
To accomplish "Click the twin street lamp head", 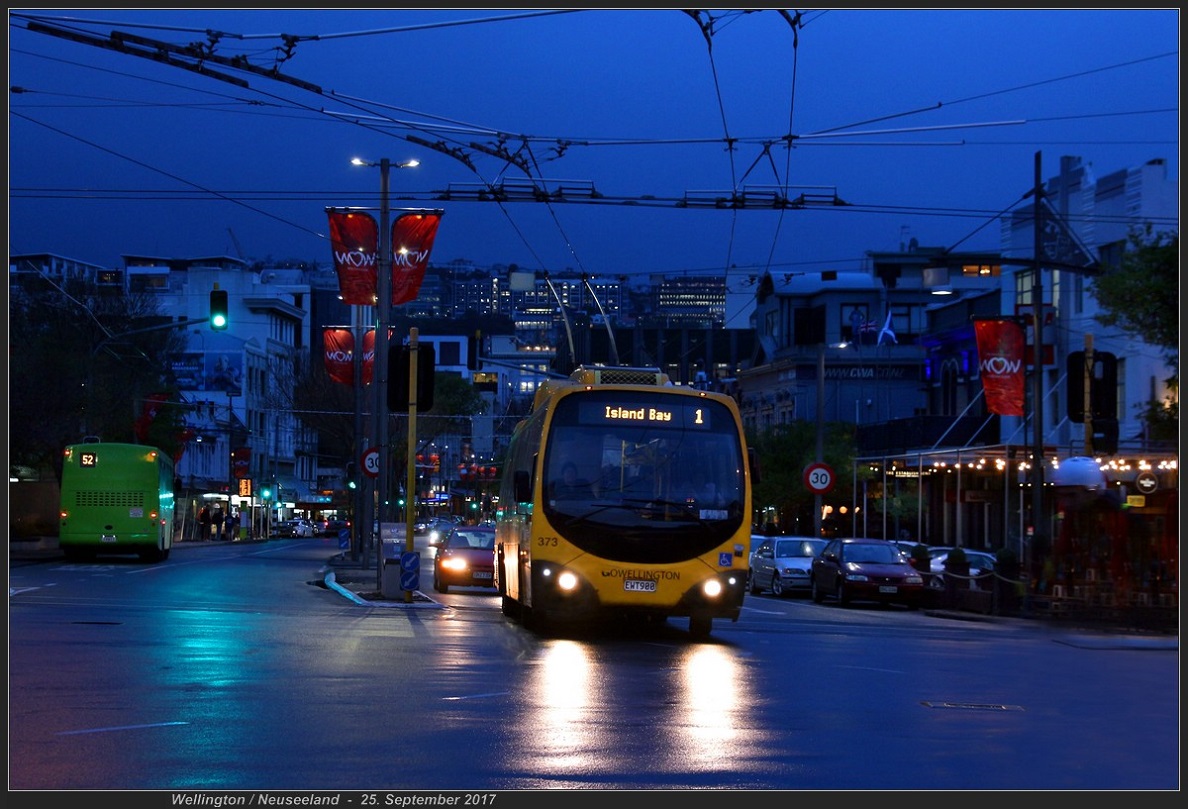I will pos(384,162).
